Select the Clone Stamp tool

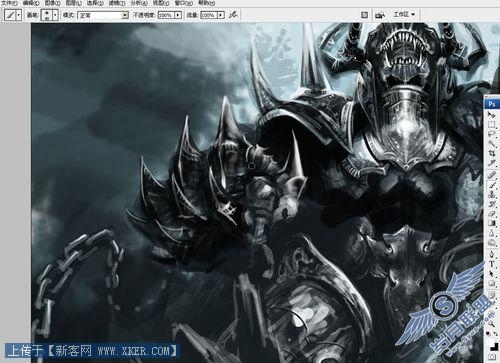pos(492,194)
